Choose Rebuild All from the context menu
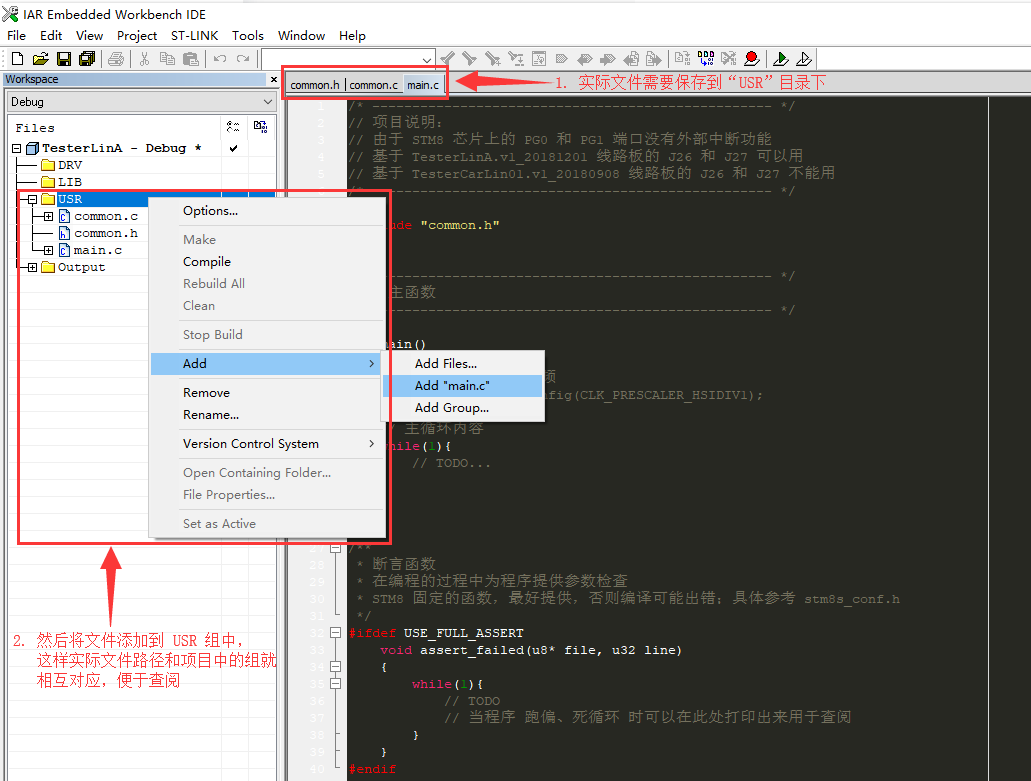This screenshot has height=781, width=1031. [214, 283]
